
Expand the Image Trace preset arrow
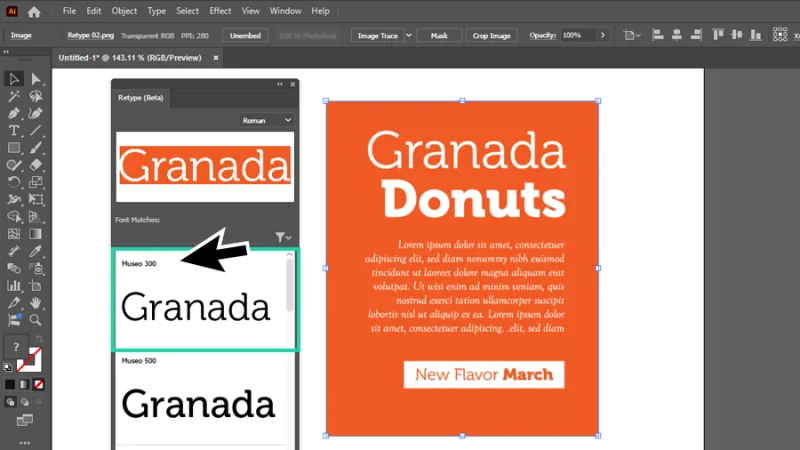409,35
